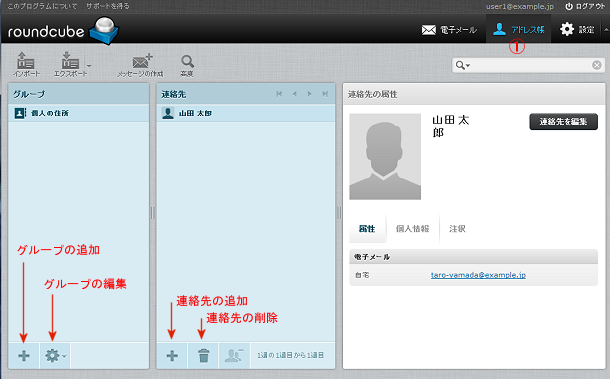The height and width of the screenshot is (379, 610).
Task: Open このプログラムについて about link
Action: pos(42,6)
